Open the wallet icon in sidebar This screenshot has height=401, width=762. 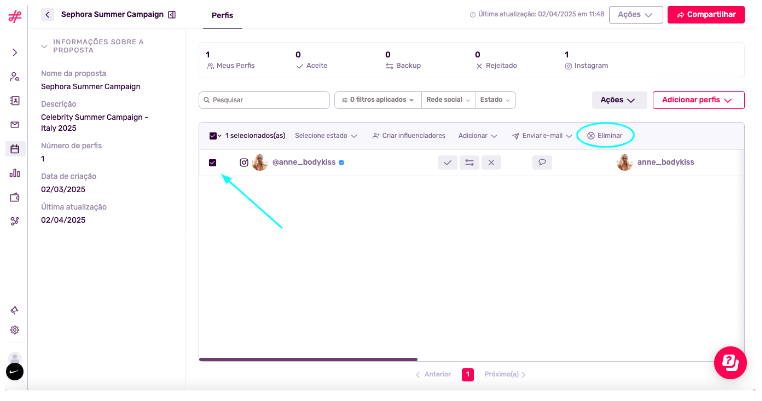[x=15, y=197]
